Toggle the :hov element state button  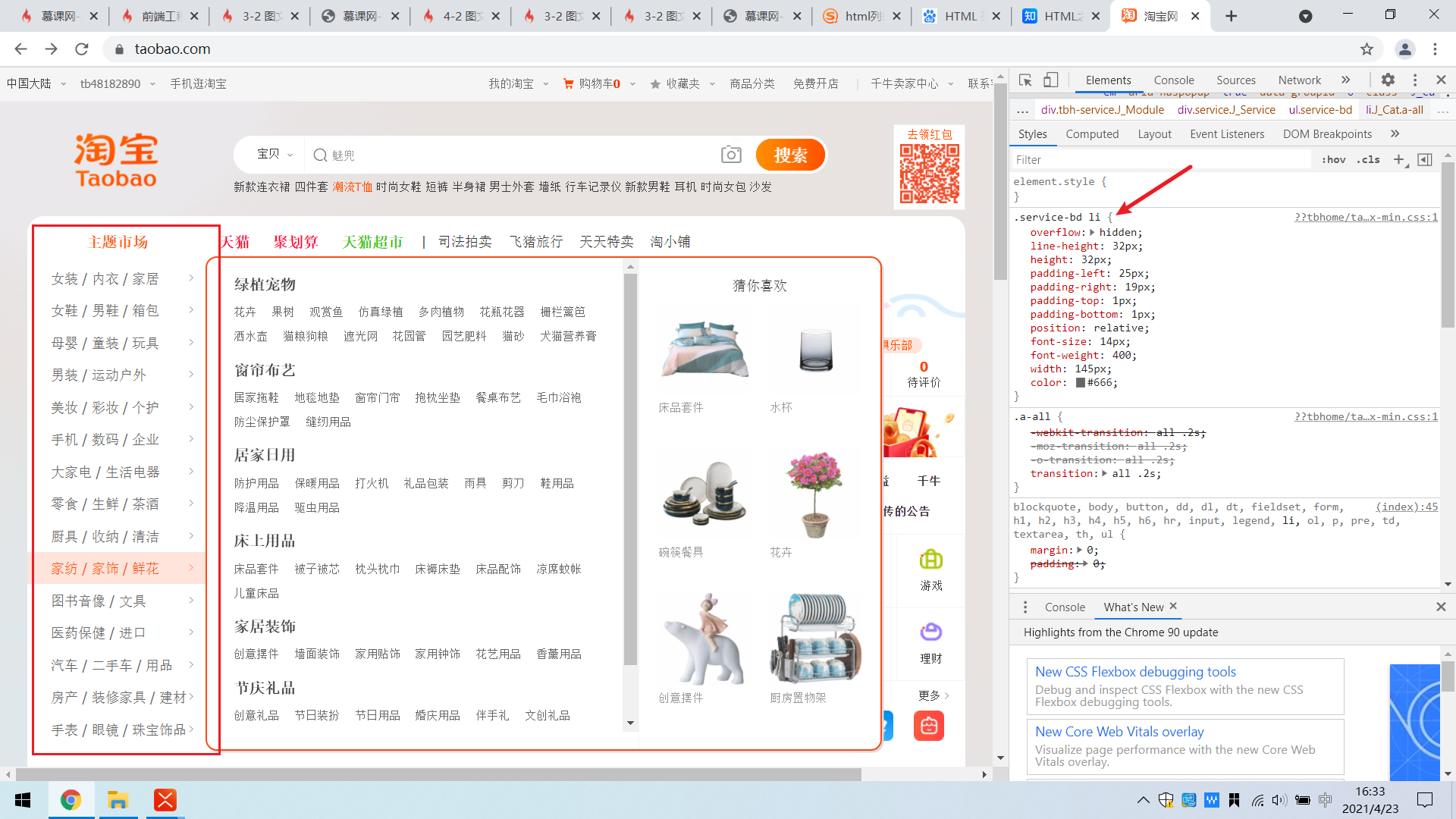pos(1333,159)
